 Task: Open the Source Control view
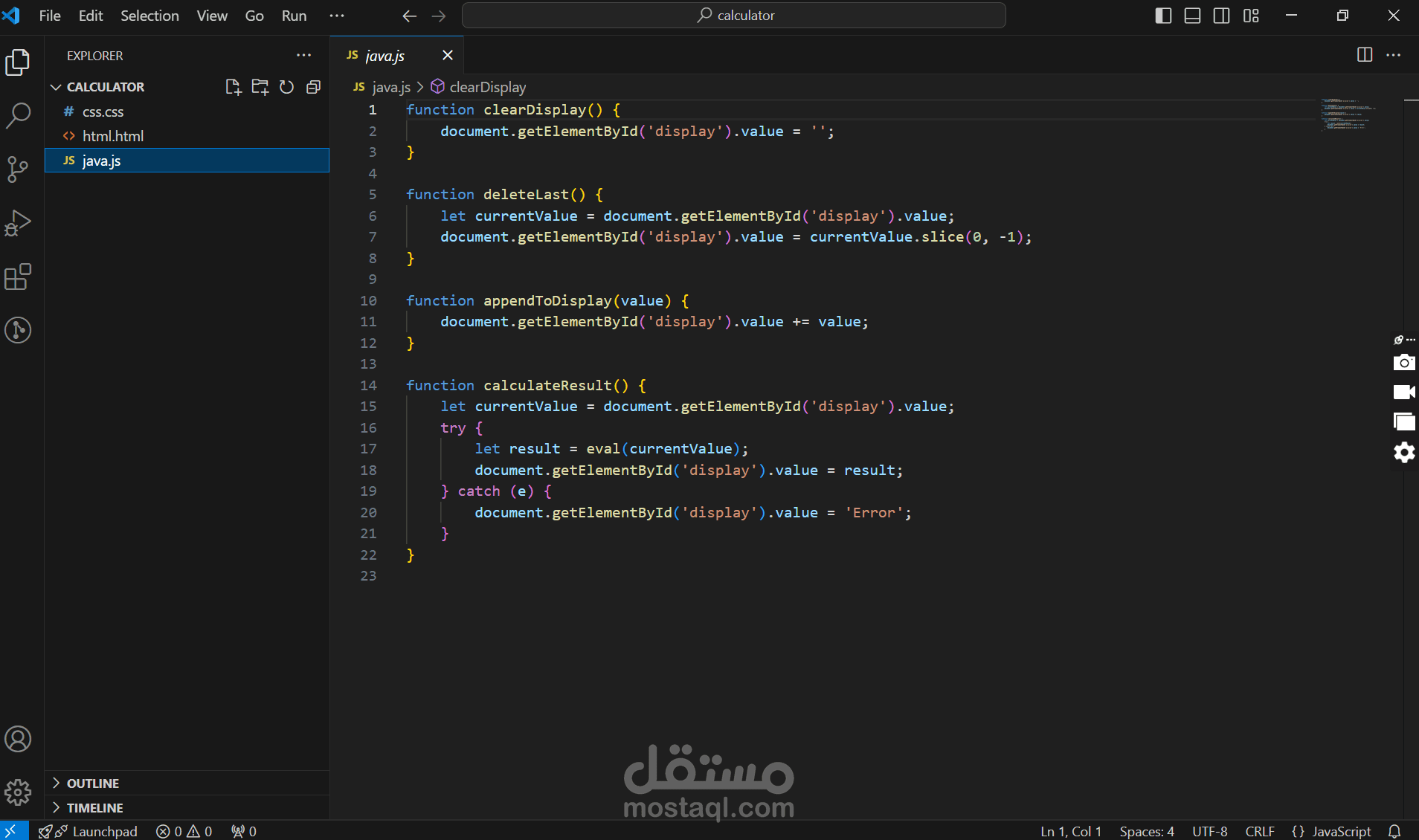coord(18,169)
